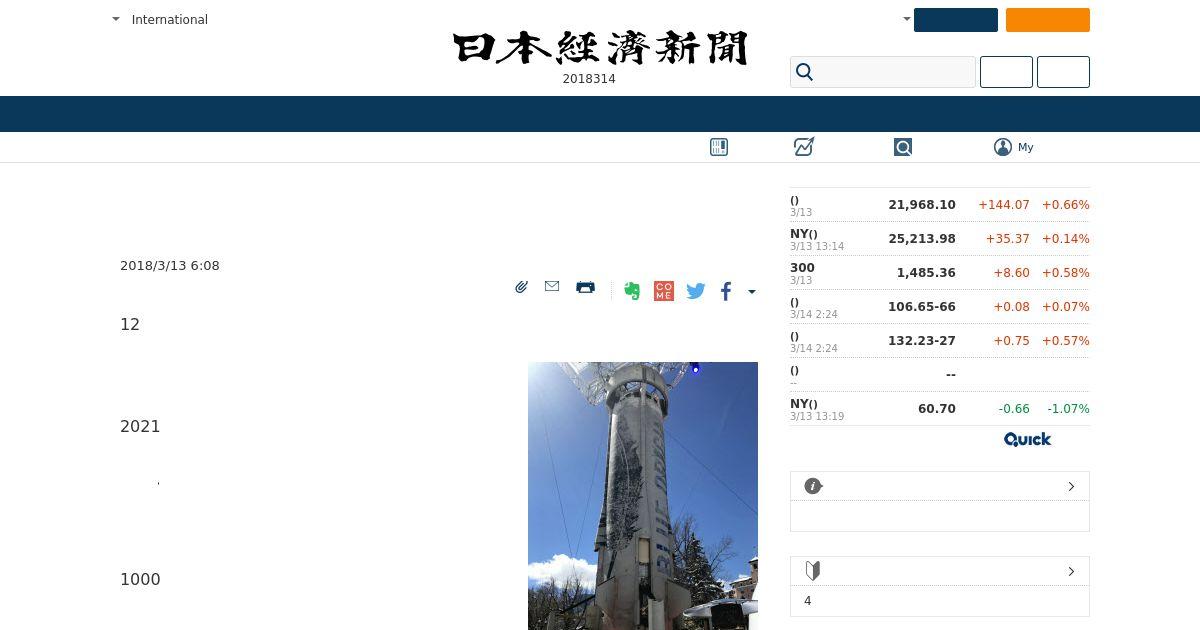Screen dimensions: 1200x630
Task: Open the article search icon
Action: [x=903, y=147]
